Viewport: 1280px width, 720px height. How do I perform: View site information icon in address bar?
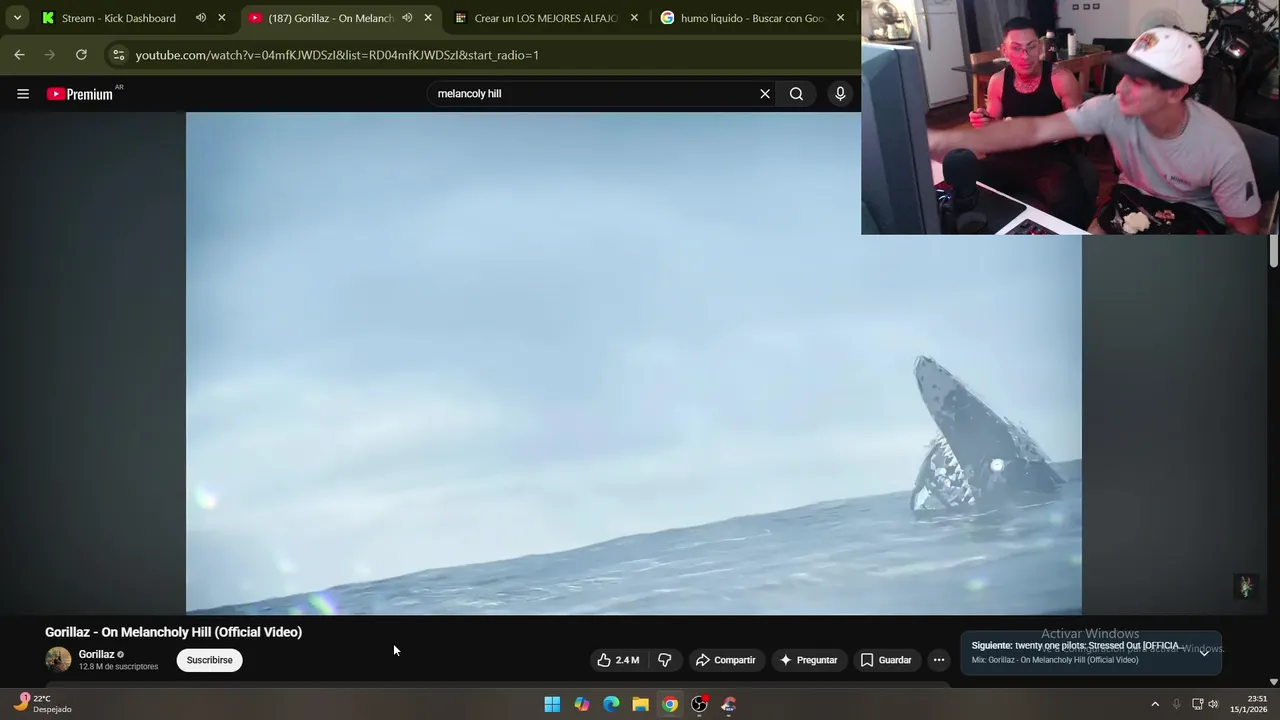click(x=118, y=55)
